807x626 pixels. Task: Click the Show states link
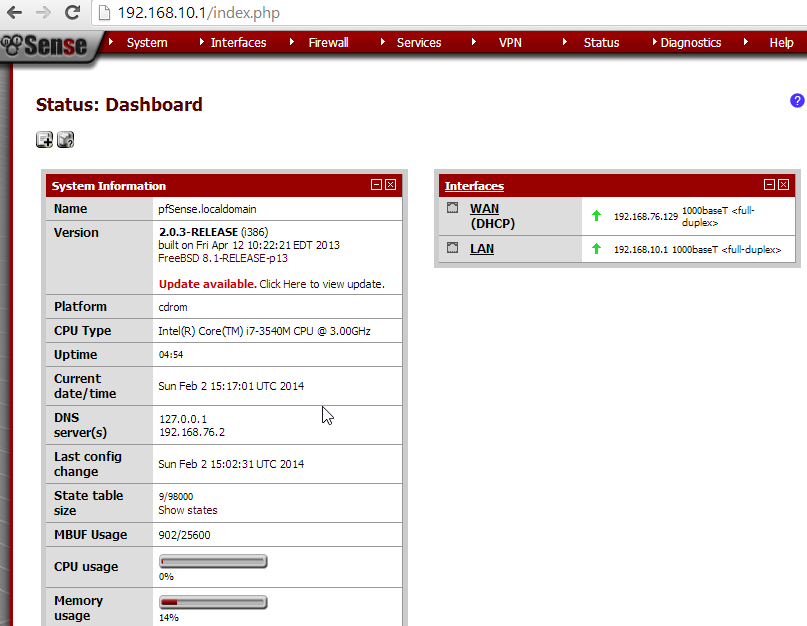pyautogui.click(x=188, y=510)
